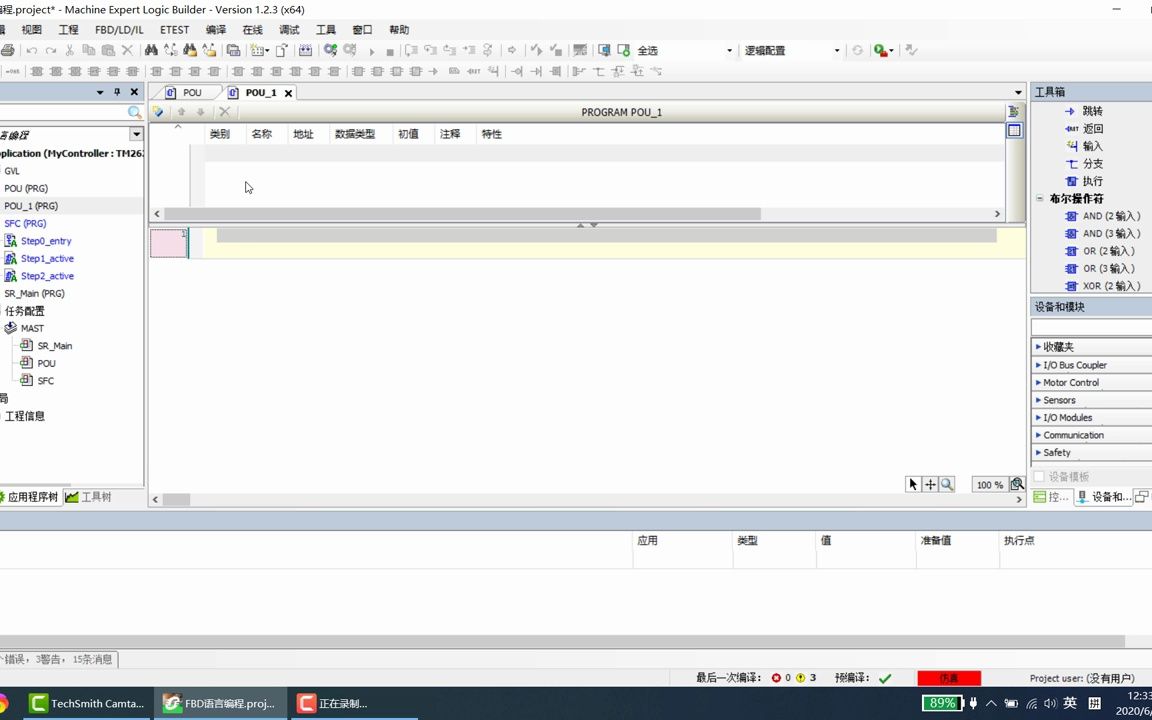The image size is (1152, 720).
Task: Select the magnifier zoom tool in editor corner
Action: click(945, 484)
